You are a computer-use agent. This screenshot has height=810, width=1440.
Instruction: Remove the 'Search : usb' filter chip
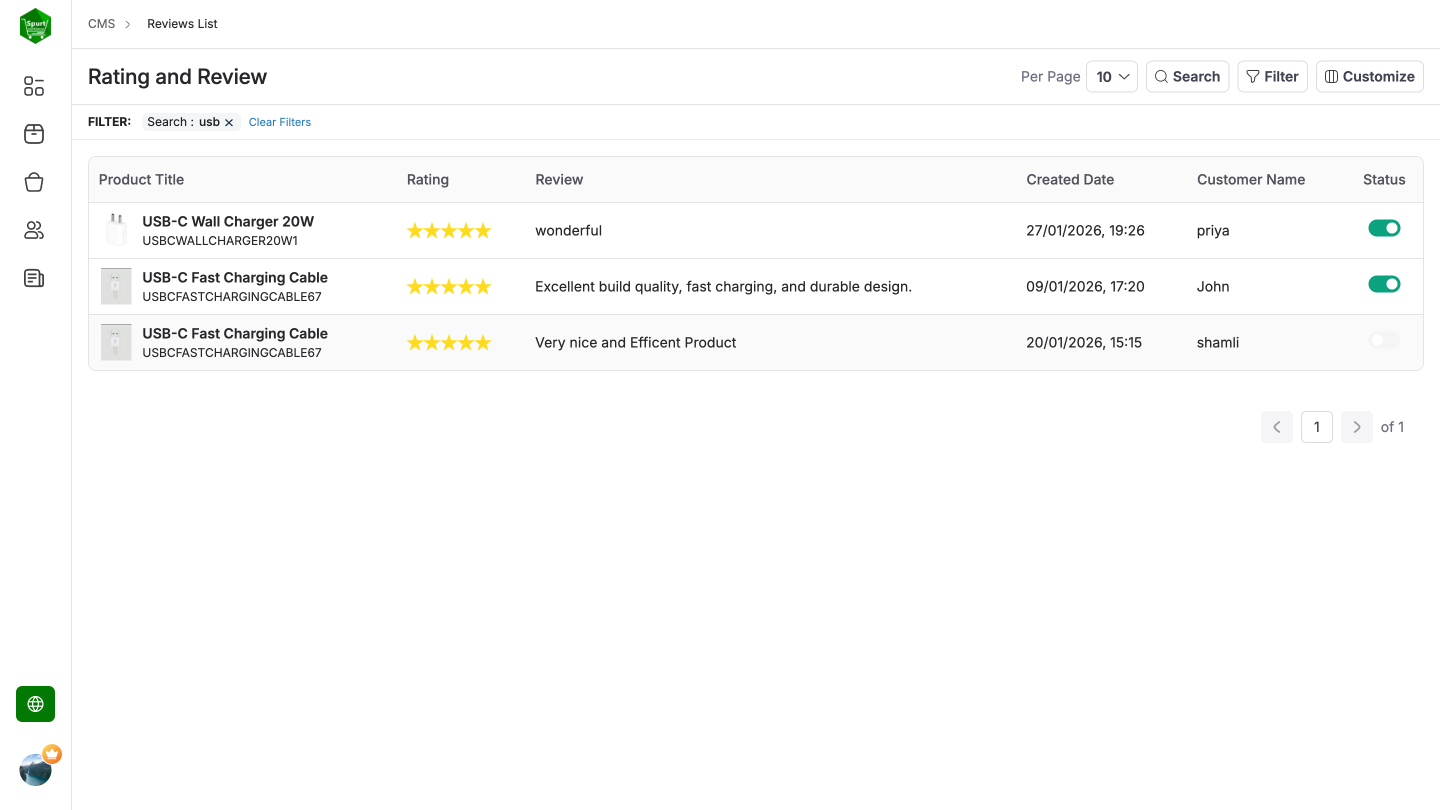tap(228, 122)
